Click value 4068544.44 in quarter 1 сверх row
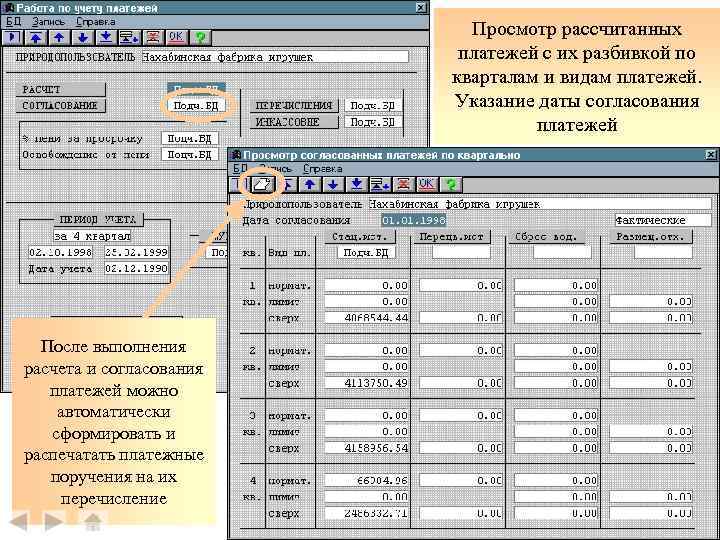The image size is (720, 540). tap(366, 318)
